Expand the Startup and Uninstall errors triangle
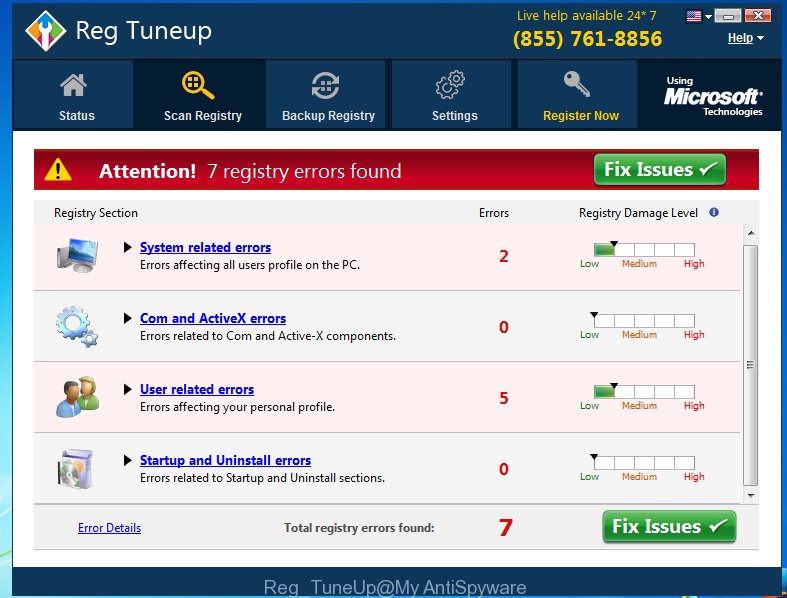This screenshot has width=787, height=598. [127, 460]
